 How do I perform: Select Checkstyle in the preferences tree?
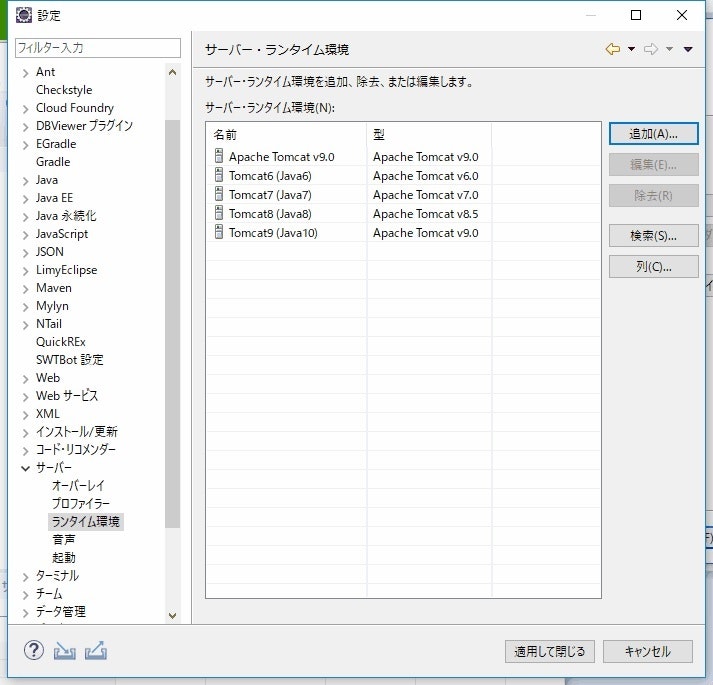click(x=64, y=90)
